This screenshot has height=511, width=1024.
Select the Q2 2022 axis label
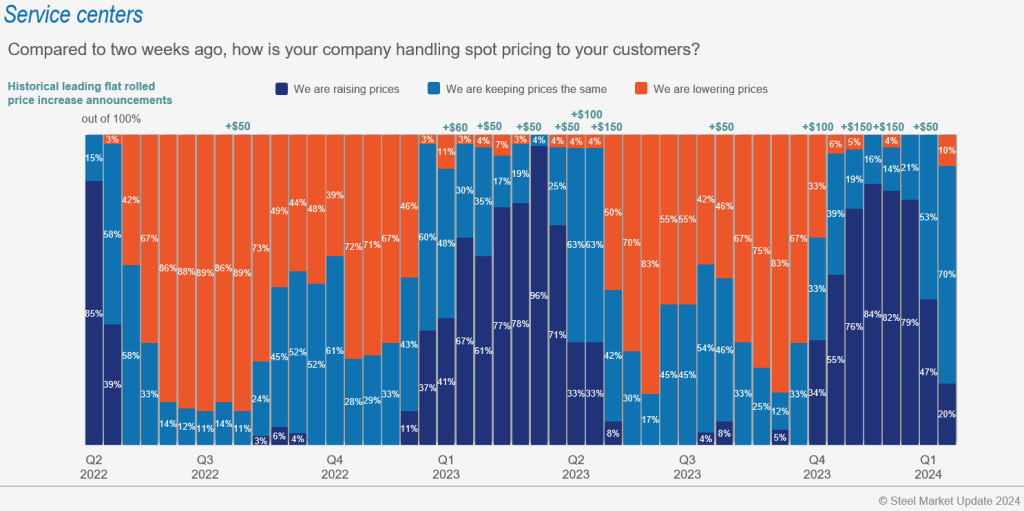tap(92, 467)
